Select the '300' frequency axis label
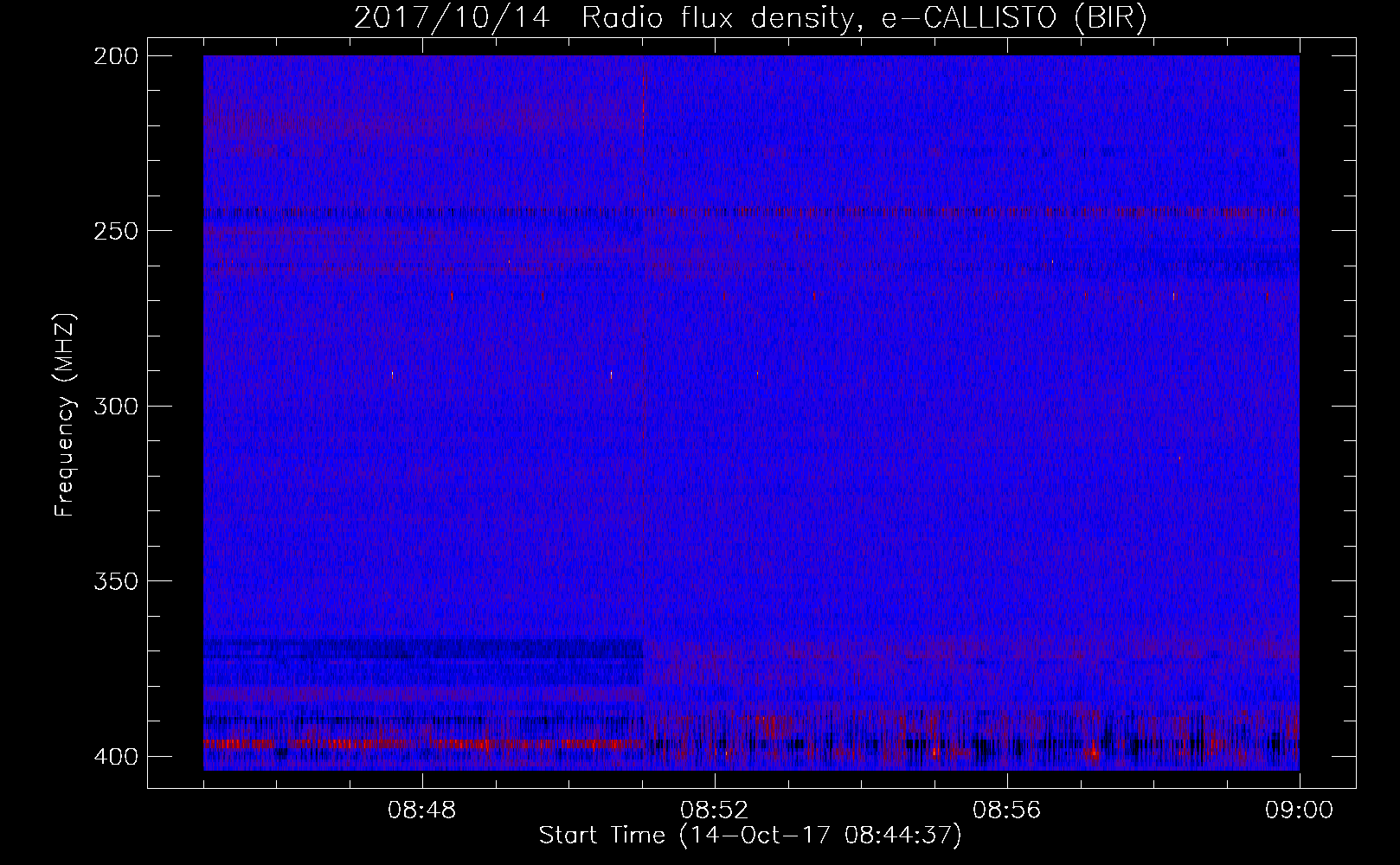The width and height of the screenshot is (1400, 865). coord(115,406)
